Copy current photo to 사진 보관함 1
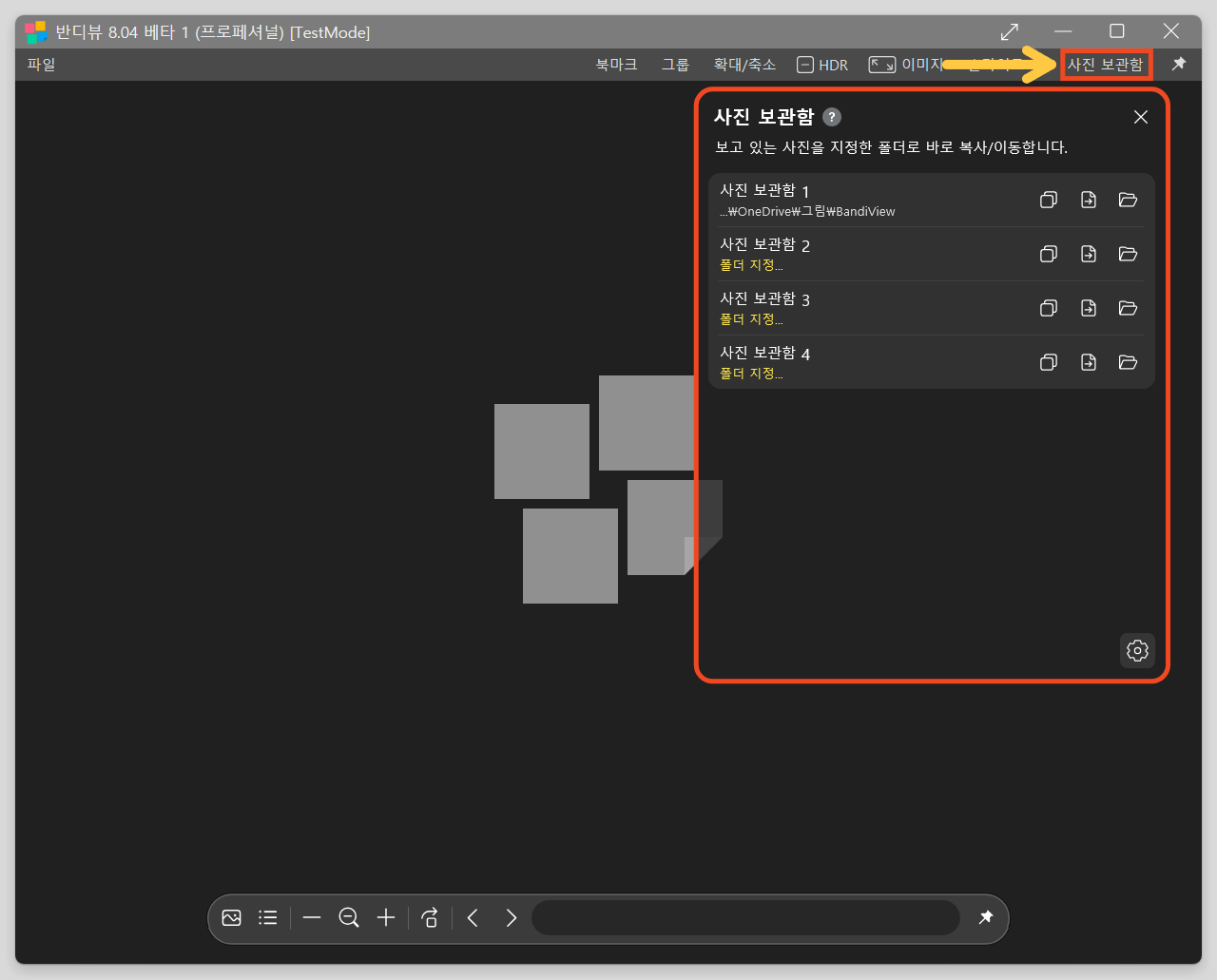 (1049, 200)
